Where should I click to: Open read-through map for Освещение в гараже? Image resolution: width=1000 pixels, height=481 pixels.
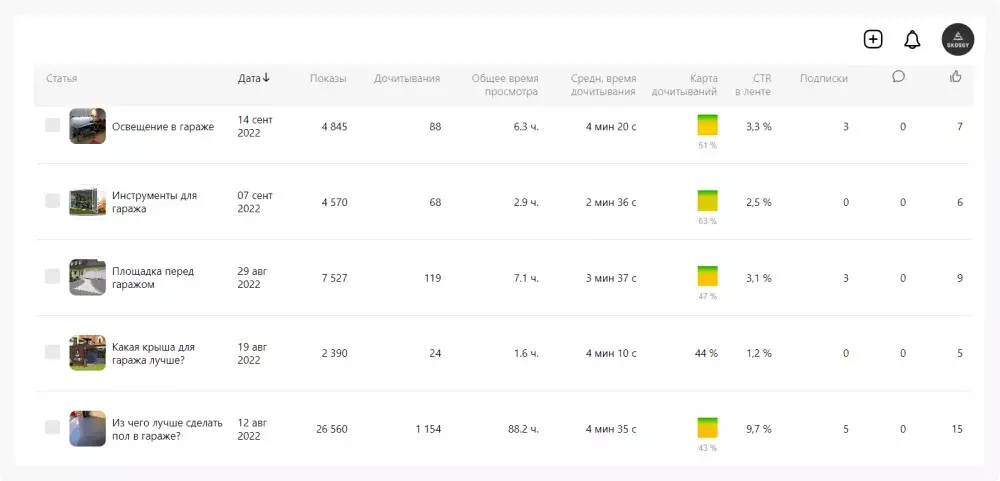(707, 126)
